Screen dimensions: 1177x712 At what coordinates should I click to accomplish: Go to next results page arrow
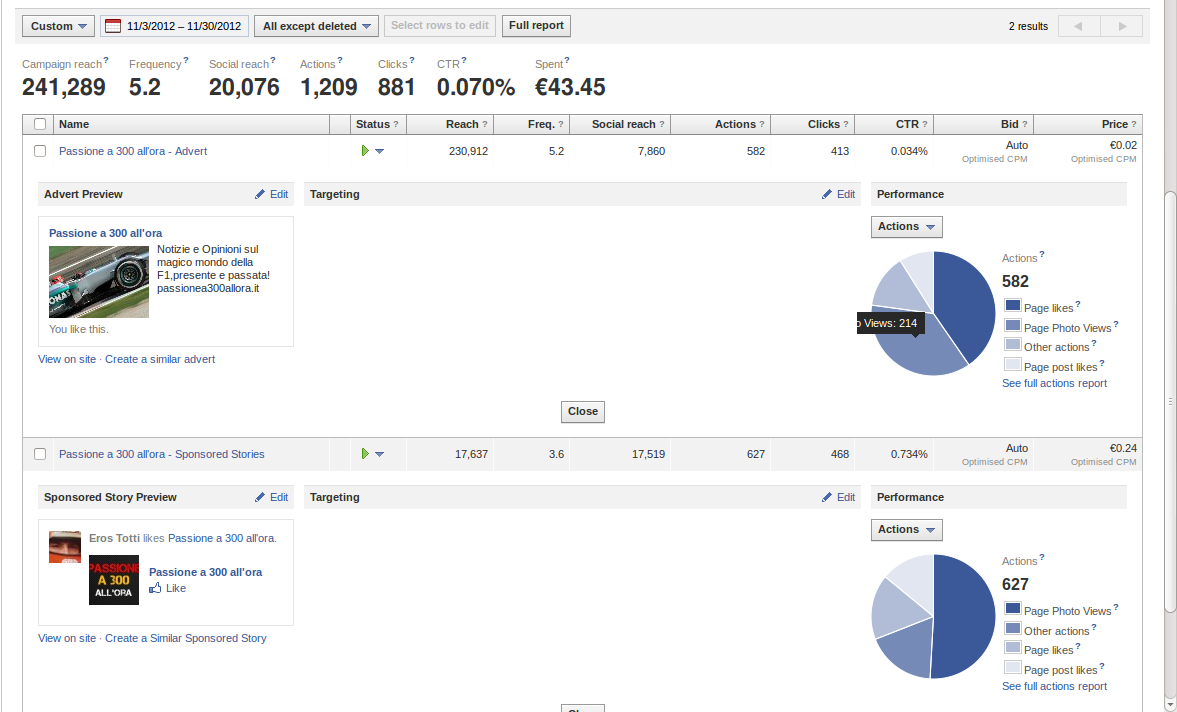tap(1122, 26)
